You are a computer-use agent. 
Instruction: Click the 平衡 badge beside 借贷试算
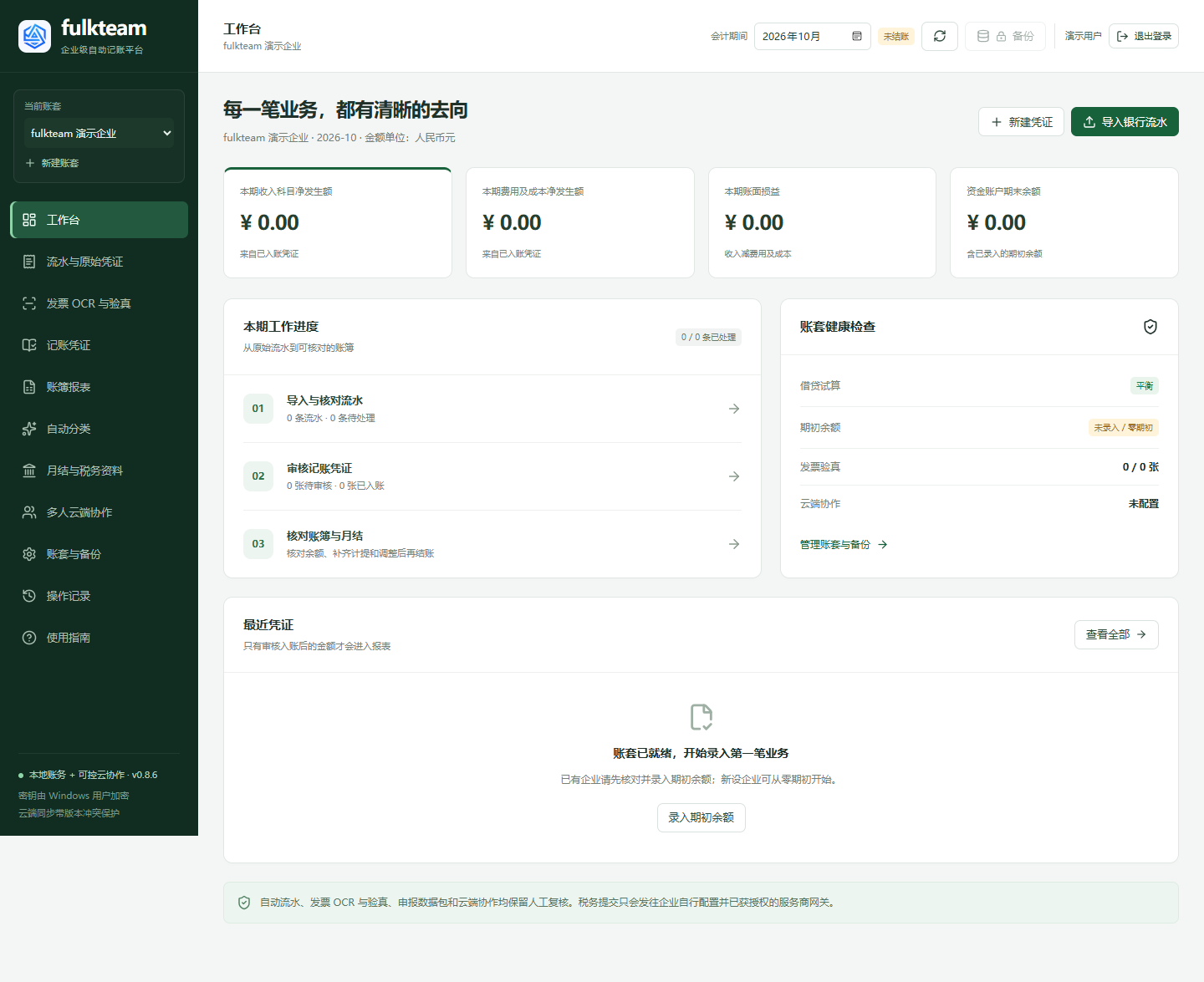pos(1145,385)
